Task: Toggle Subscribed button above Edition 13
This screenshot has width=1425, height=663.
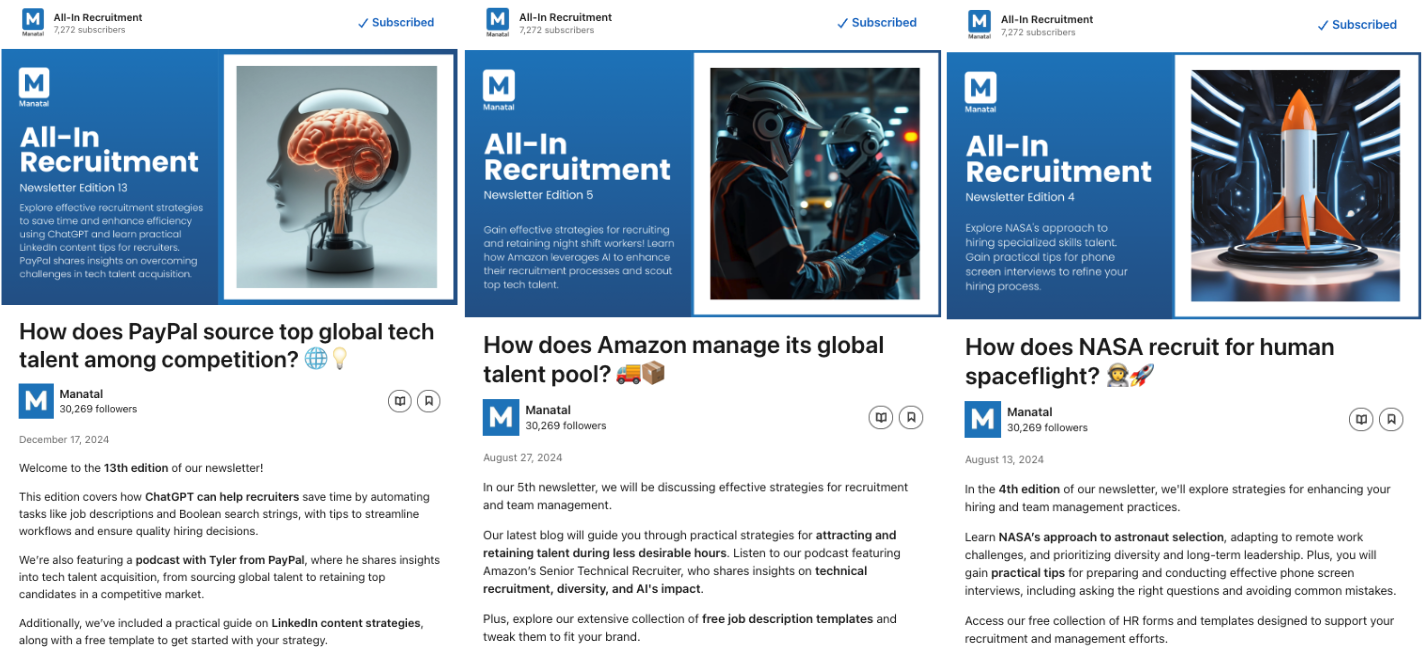Action: pyautogui.click(x=396, y=23)
